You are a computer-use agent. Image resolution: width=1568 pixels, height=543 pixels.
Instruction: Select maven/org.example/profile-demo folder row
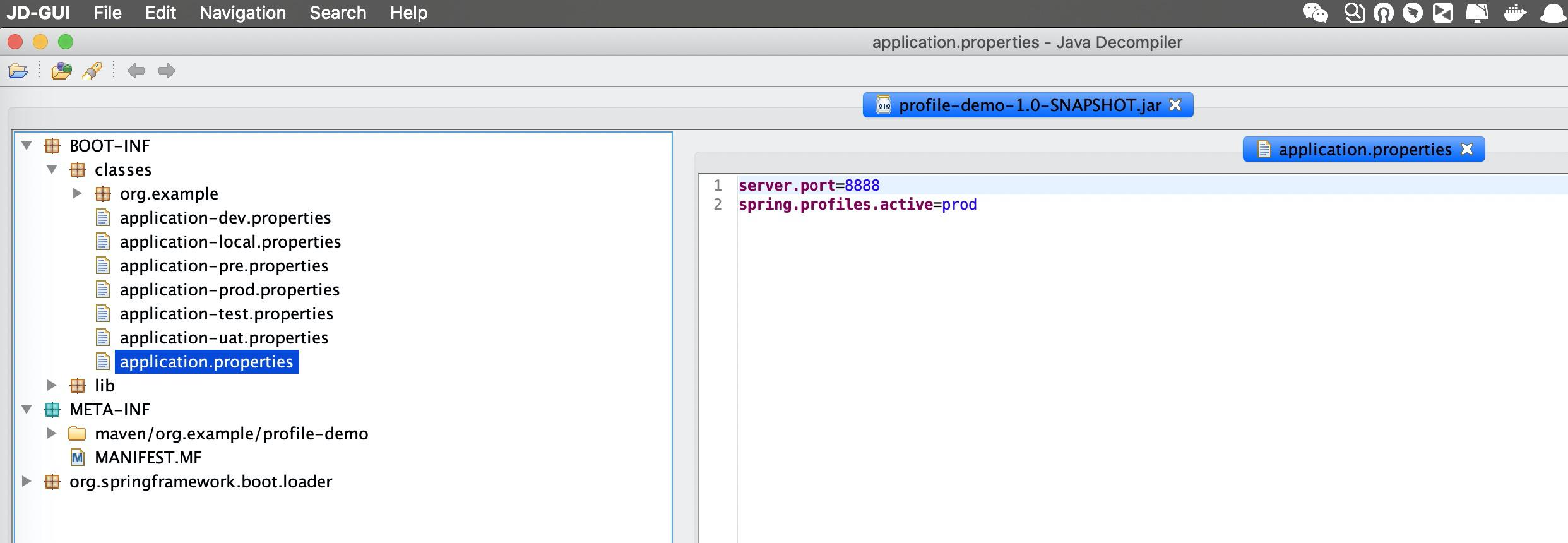(232, 434)
